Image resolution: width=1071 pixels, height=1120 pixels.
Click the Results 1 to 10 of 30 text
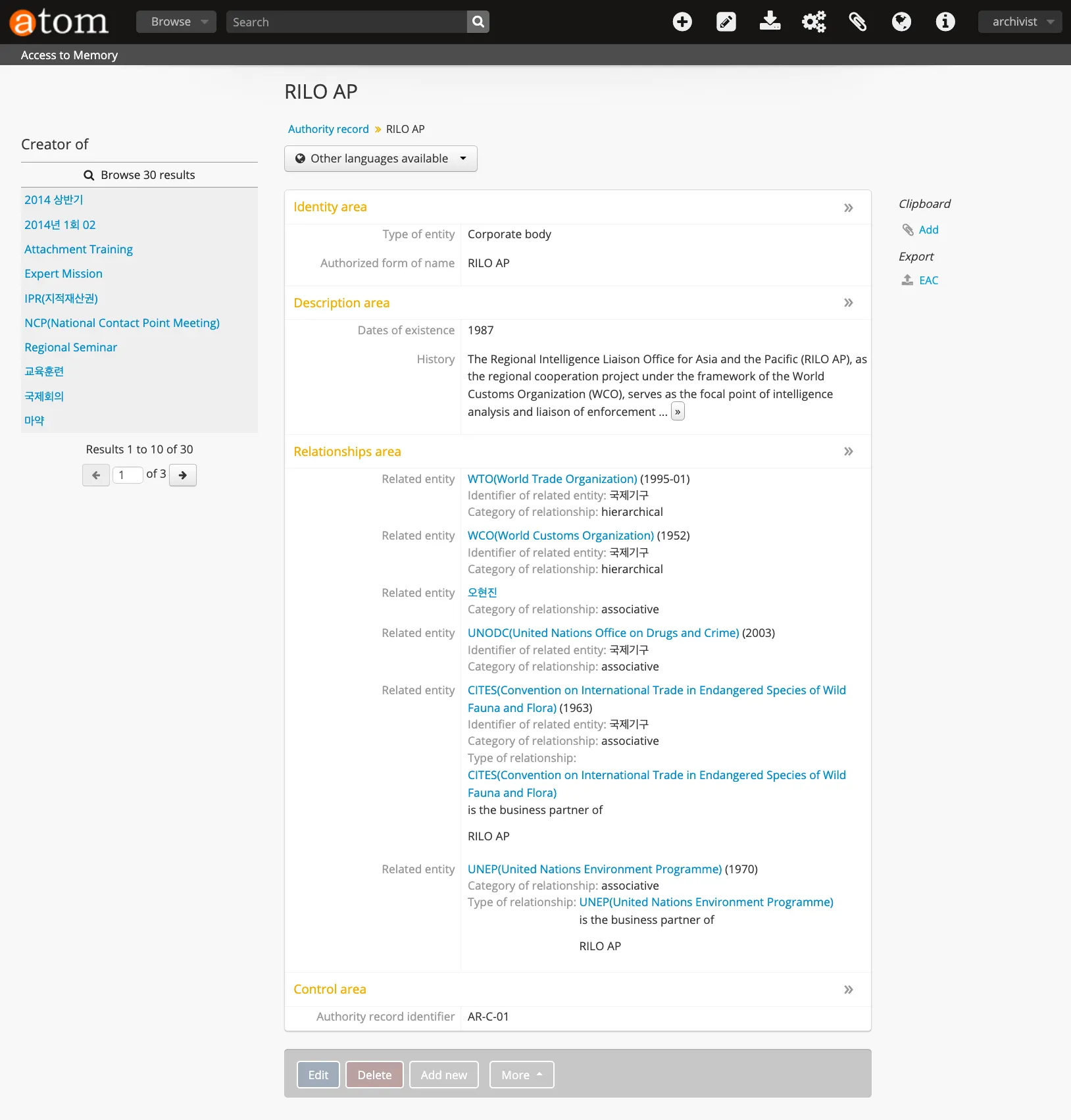click(x=139, y=449)
